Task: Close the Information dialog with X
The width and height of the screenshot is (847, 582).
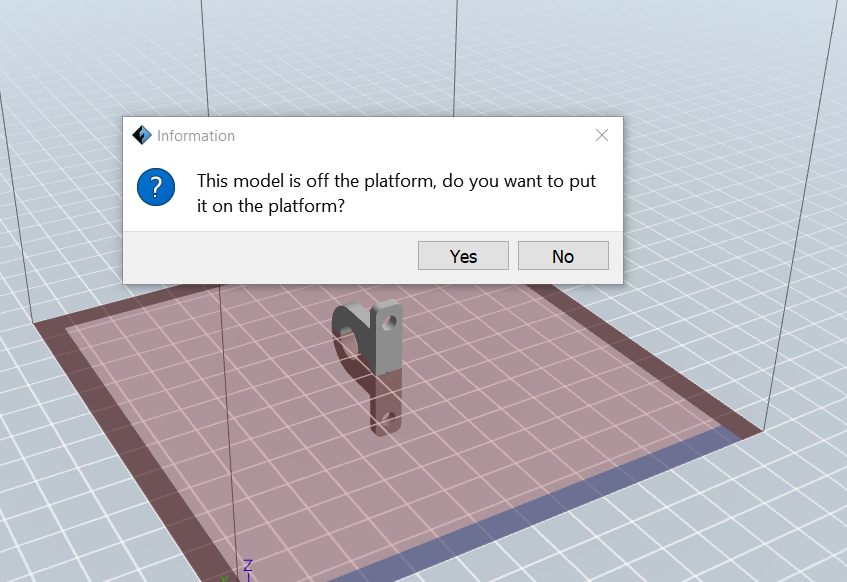Action: 601,135
